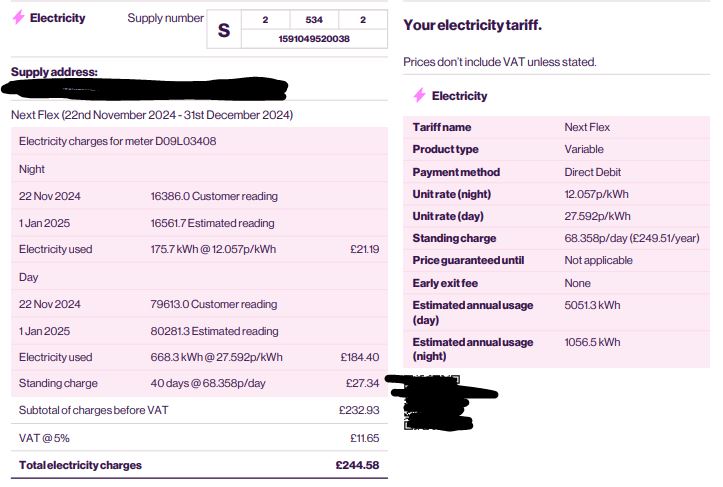Click Subtotal of charges before VAT row
The image size is (723, 487).
click(199, 410)
